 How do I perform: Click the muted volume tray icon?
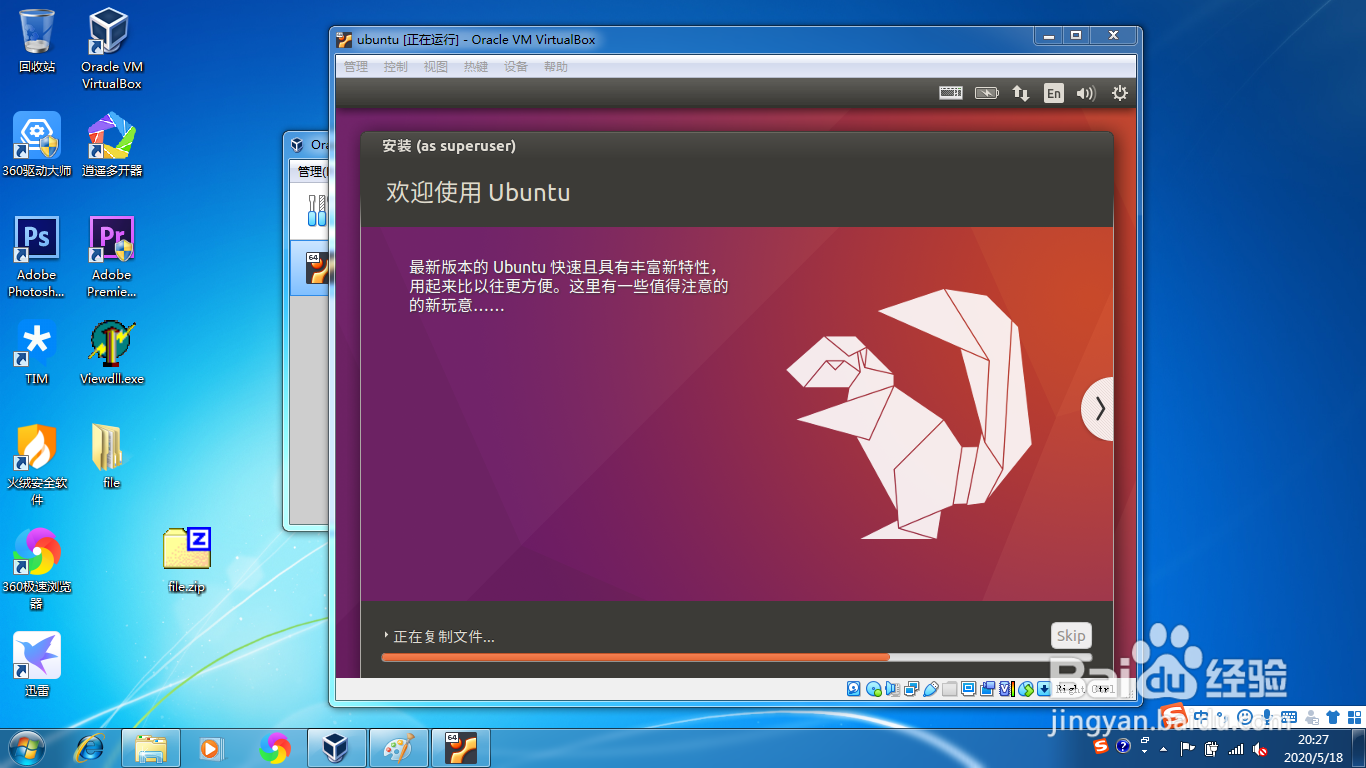pyautogui.click(x=1260, y=748)
